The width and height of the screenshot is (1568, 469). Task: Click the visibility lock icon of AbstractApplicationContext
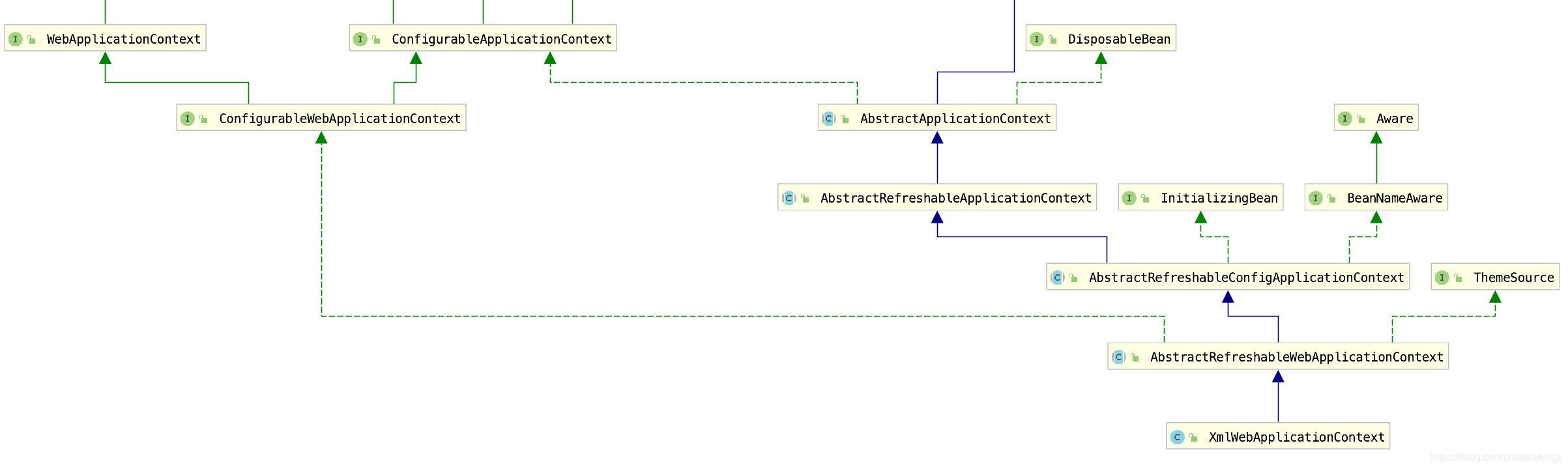(845, 119)
